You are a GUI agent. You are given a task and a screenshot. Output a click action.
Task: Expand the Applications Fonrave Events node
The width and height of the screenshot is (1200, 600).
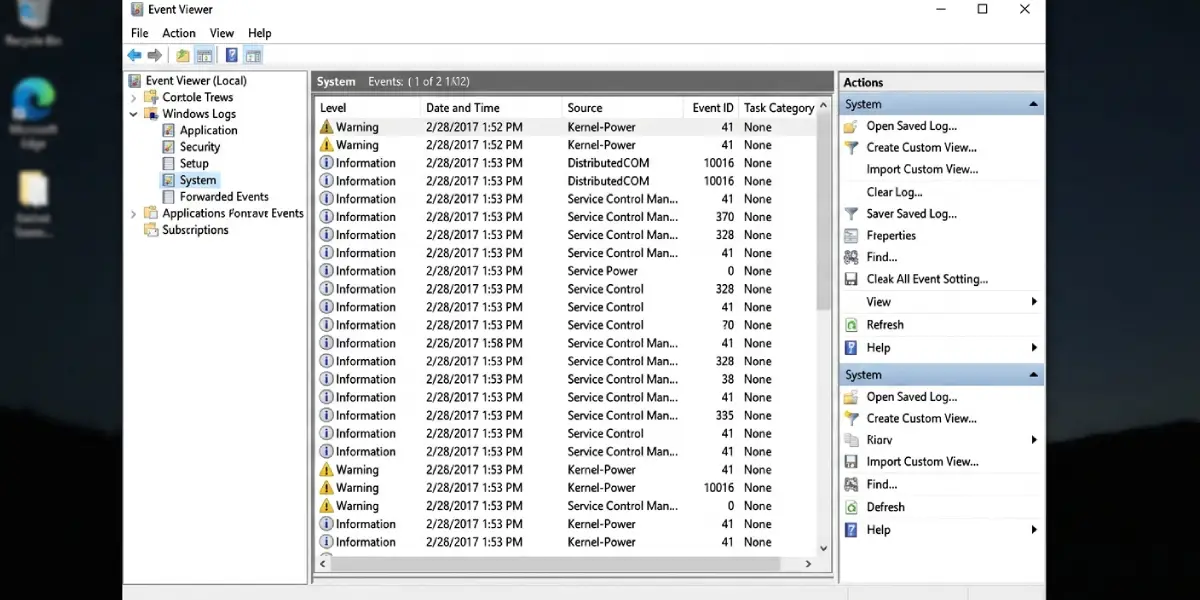[x=134, y=214]
